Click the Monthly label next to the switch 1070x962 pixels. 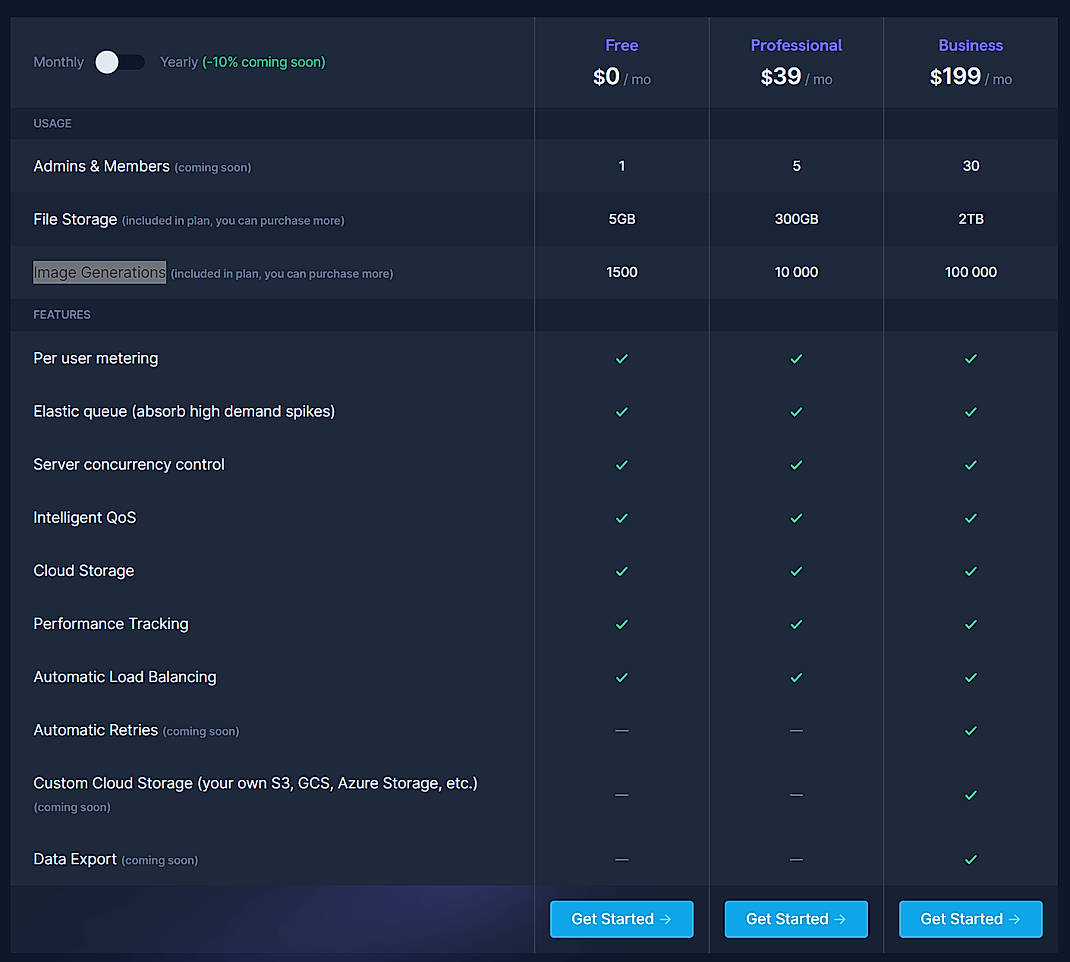click(x=58, y=62)
